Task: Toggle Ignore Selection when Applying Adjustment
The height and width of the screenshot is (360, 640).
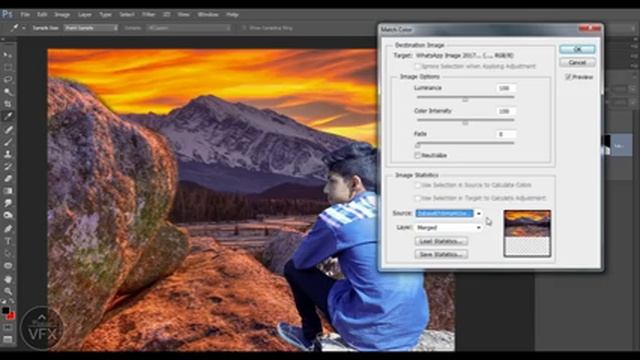Action: point(417,66)
